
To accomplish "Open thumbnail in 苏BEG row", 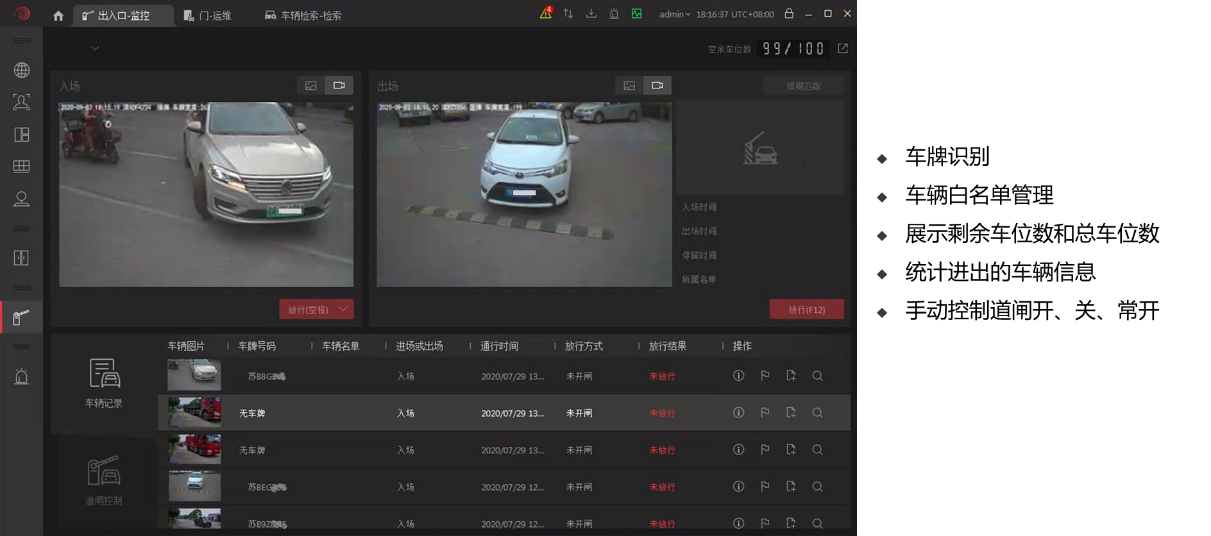I will pyautogui.click(x=194, y=486).
